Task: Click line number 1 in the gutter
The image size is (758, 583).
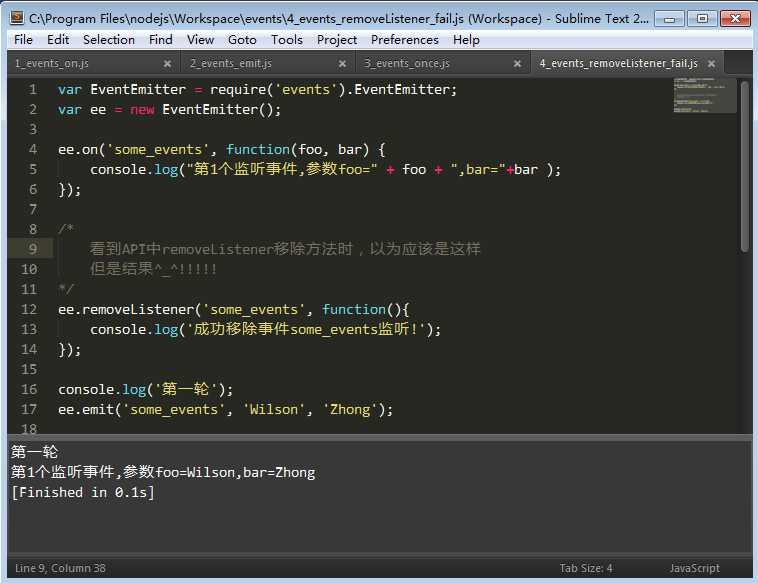Action: coord(33,89)
